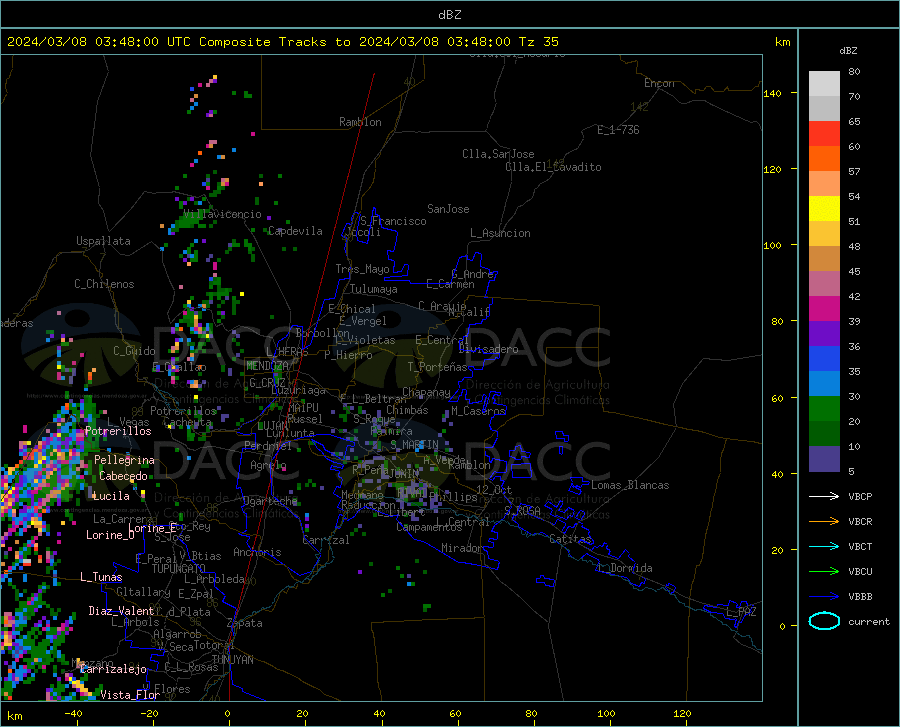This screenshot has width=900, height=727.
Task: Click the Lomas_Blancas place label
Action: click(x=630, y=485)
